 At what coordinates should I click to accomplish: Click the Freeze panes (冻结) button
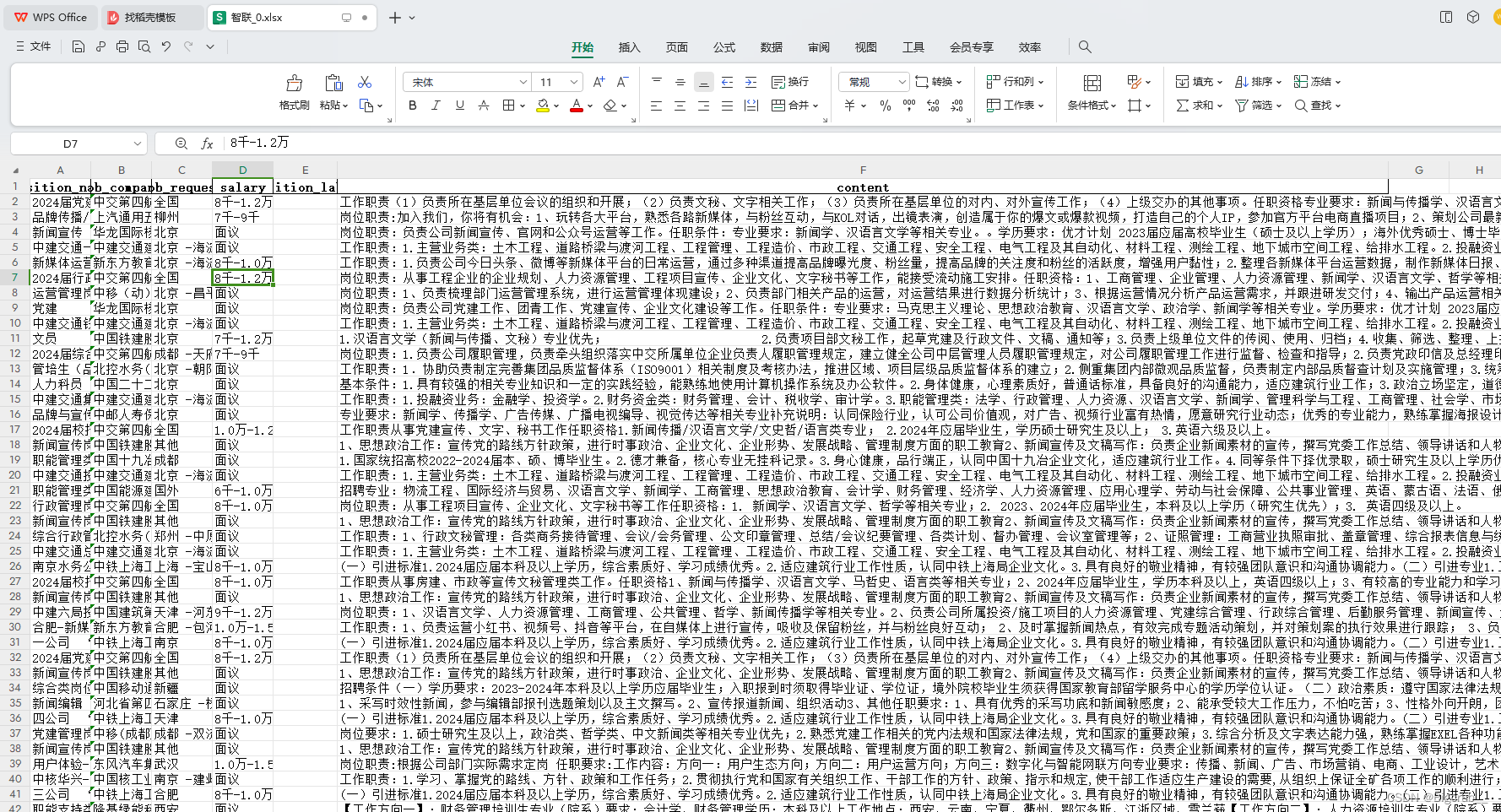point(1317,82)
